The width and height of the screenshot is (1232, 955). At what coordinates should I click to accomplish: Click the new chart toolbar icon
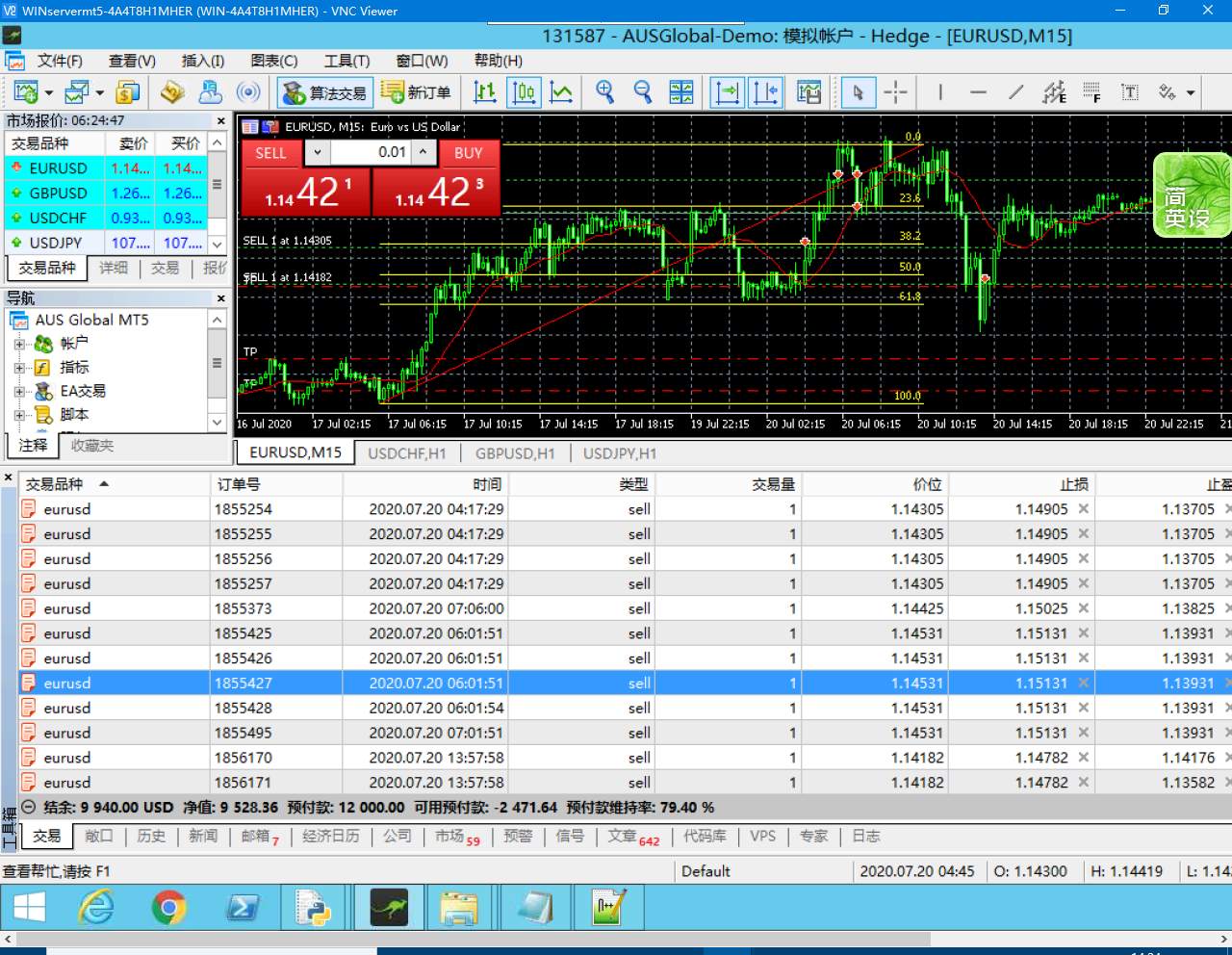tap(25, 92)
